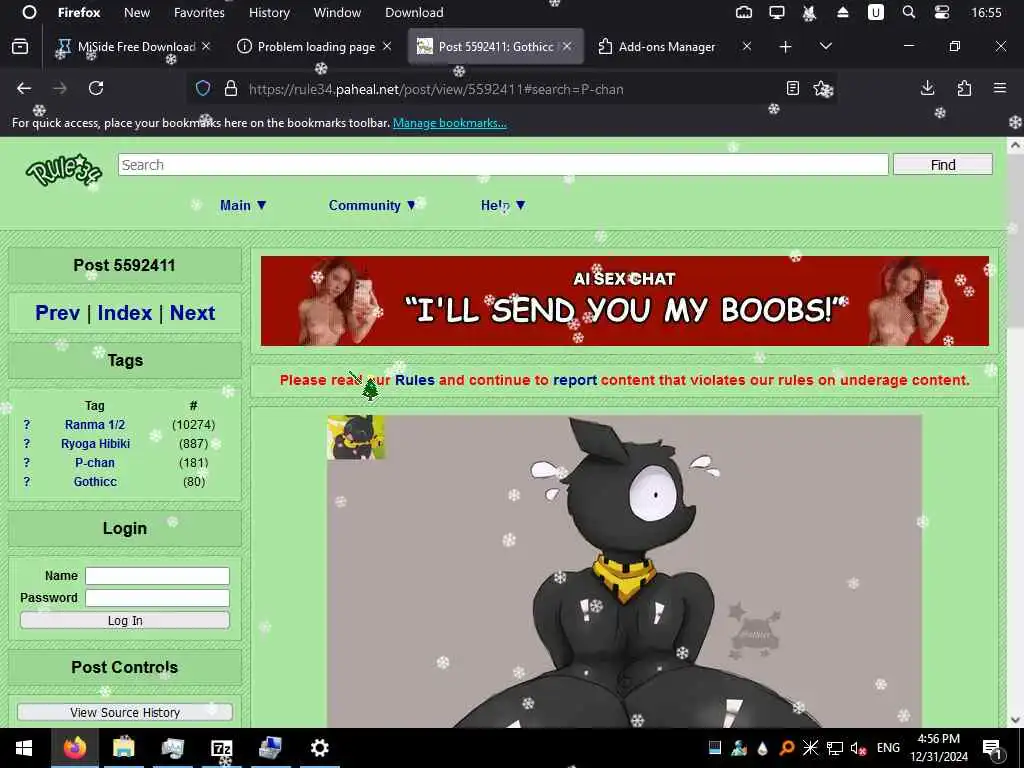Open the control center toggles icon

[942, 12]
